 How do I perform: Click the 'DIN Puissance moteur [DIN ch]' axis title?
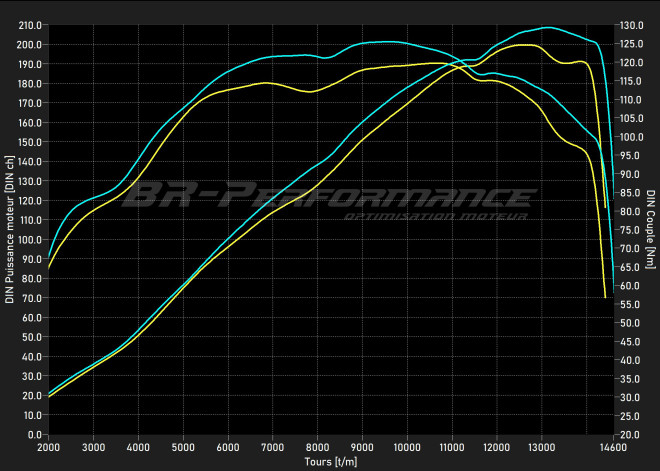tap(10, 229)
